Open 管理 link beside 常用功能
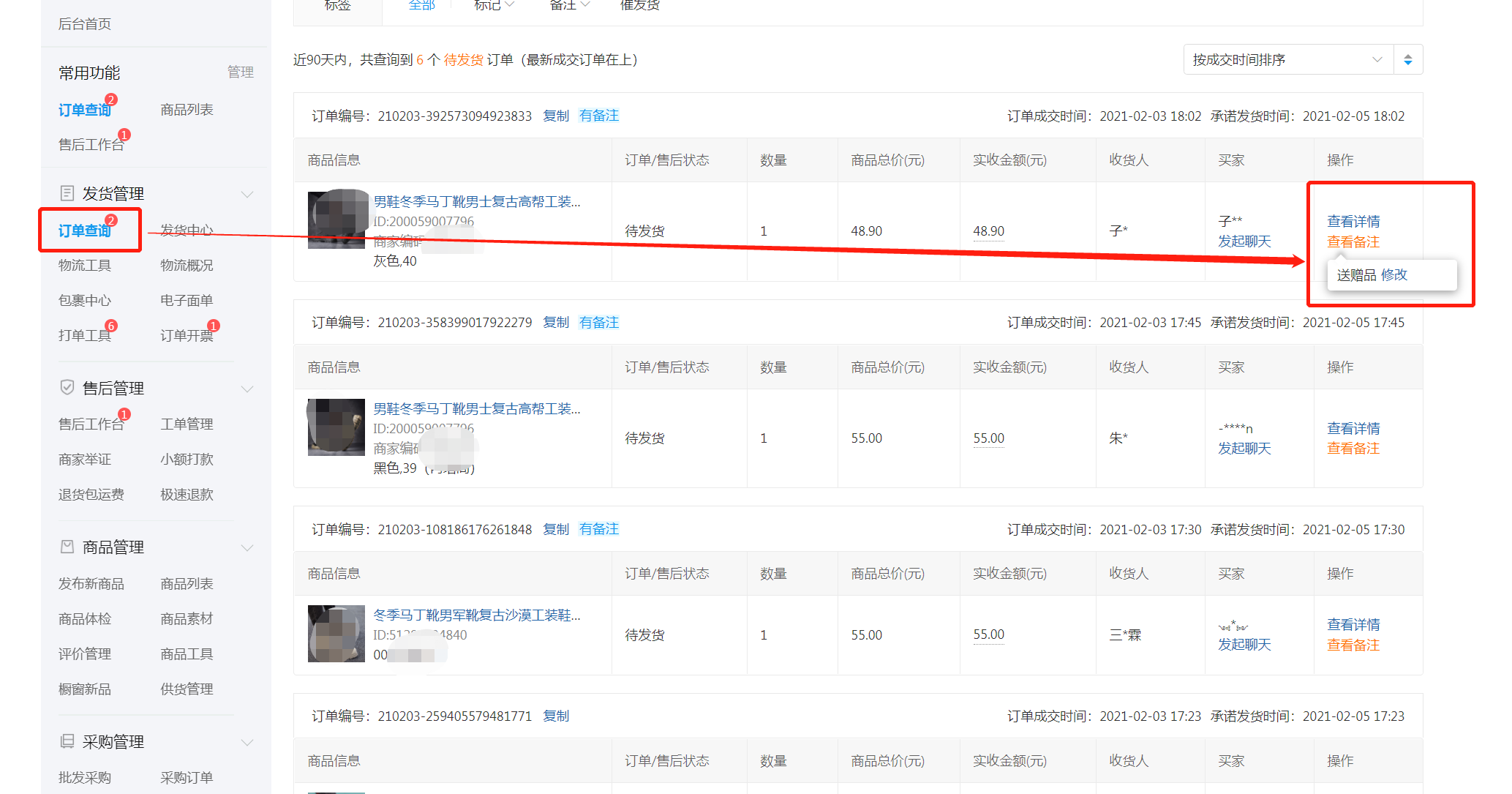The image size is (1512, 794). point(240,72)
